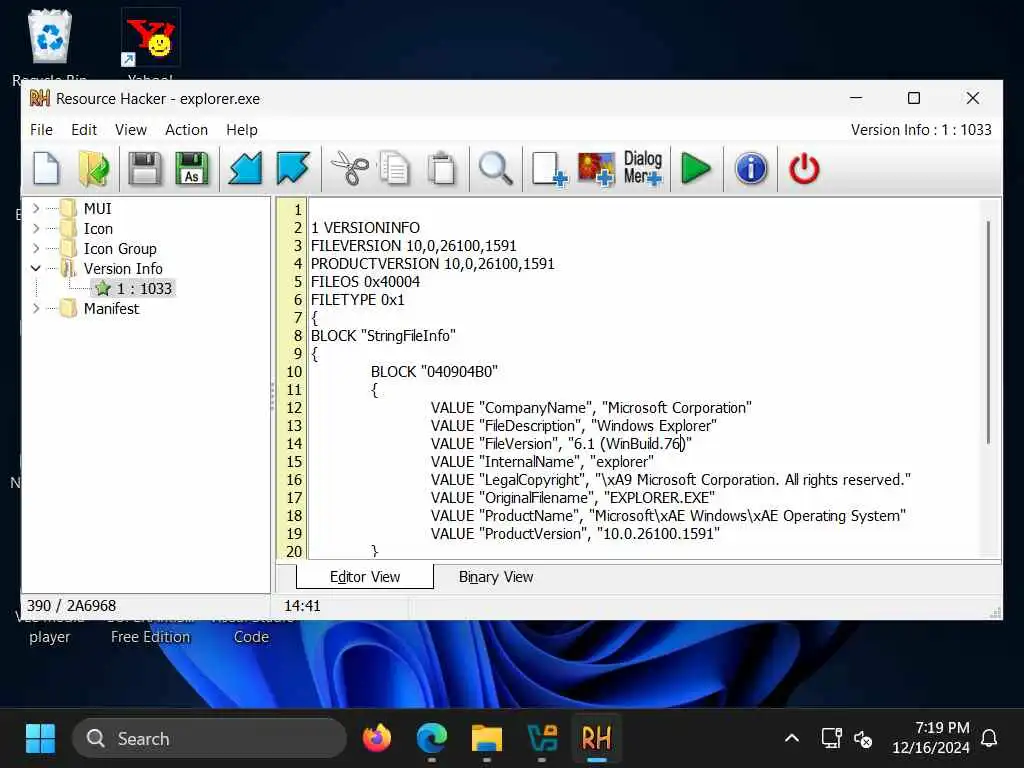
Task: Save the file with the floppy disk icon
Action: 144,168
